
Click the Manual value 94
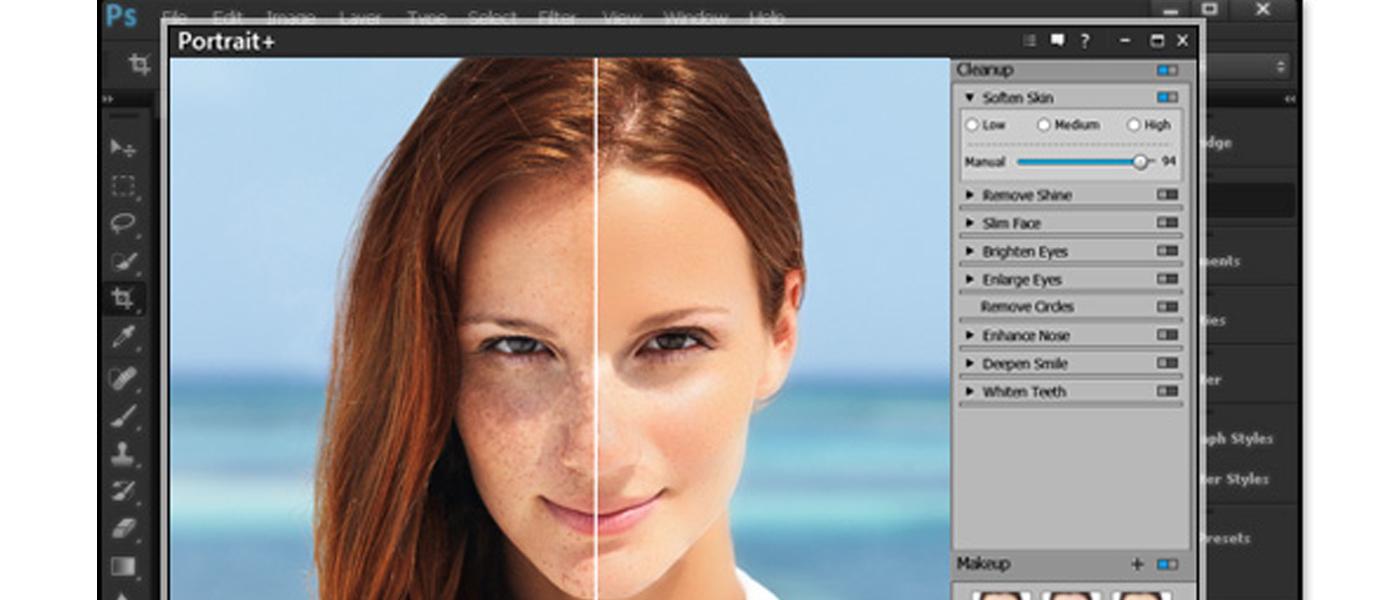[x=1169, y=161]
